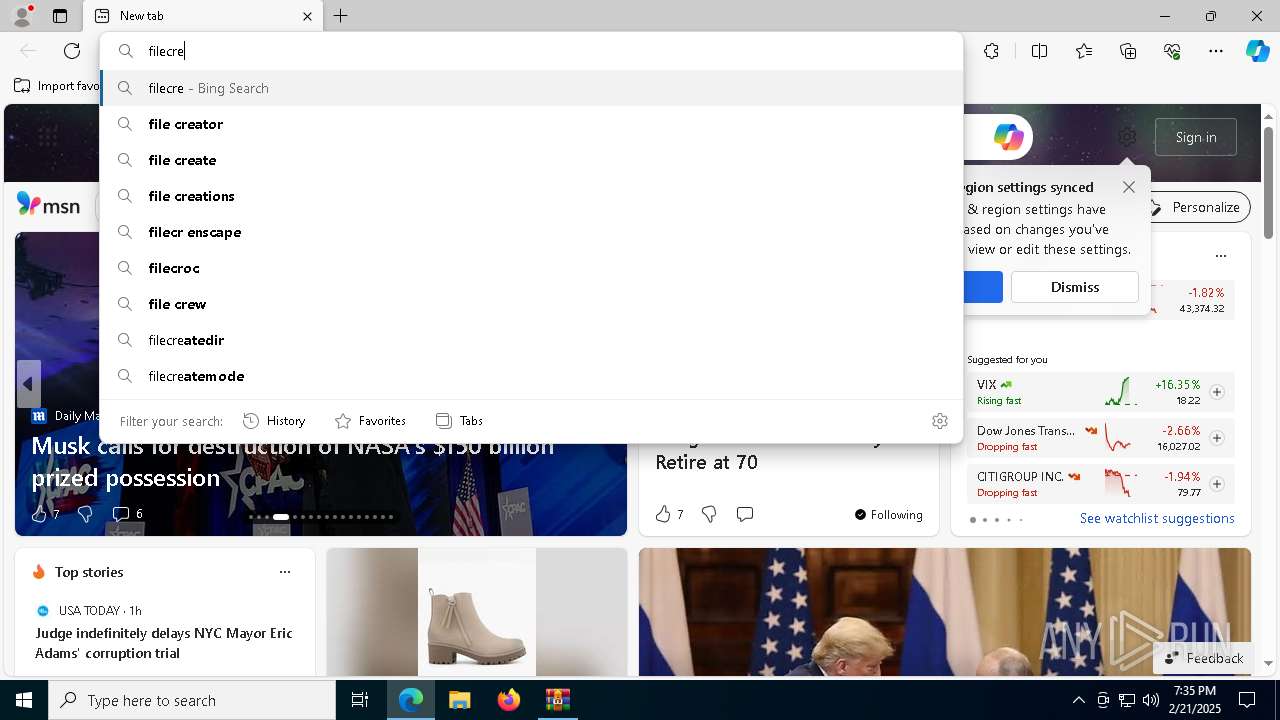
Task: Open the Windows Start menu
Action: 24,700
